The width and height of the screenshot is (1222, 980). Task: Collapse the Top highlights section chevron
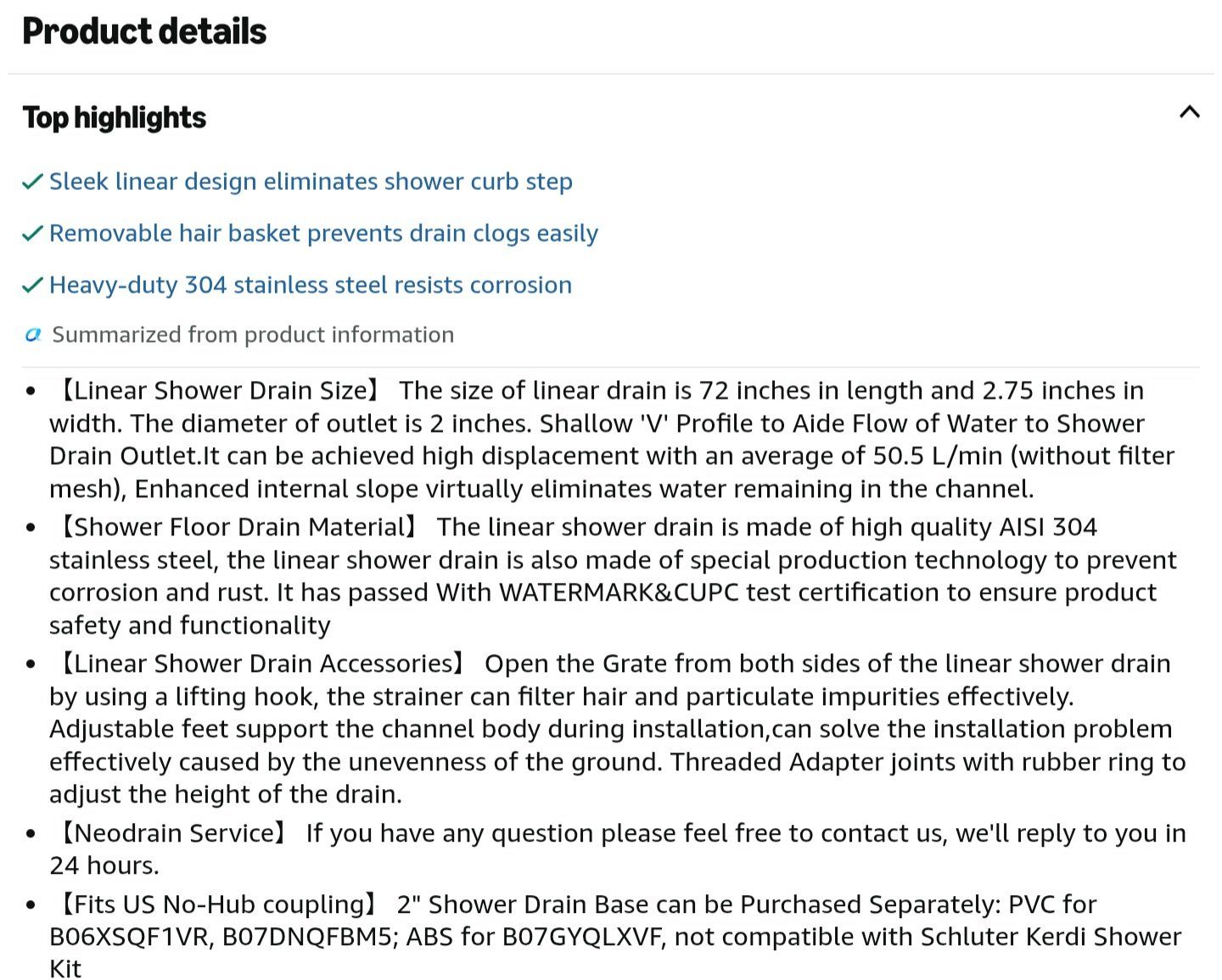click(1190, 112)
